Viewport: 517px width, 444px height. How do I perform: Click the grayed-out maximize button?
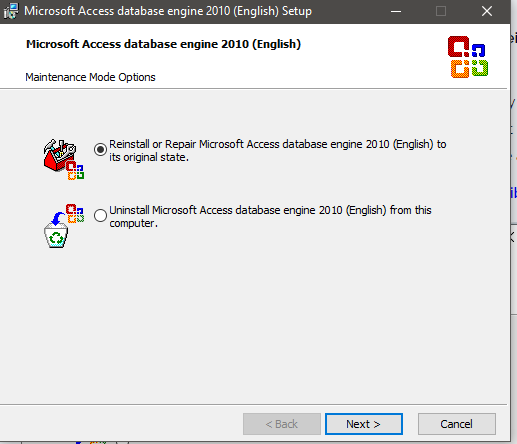point(441,11)
